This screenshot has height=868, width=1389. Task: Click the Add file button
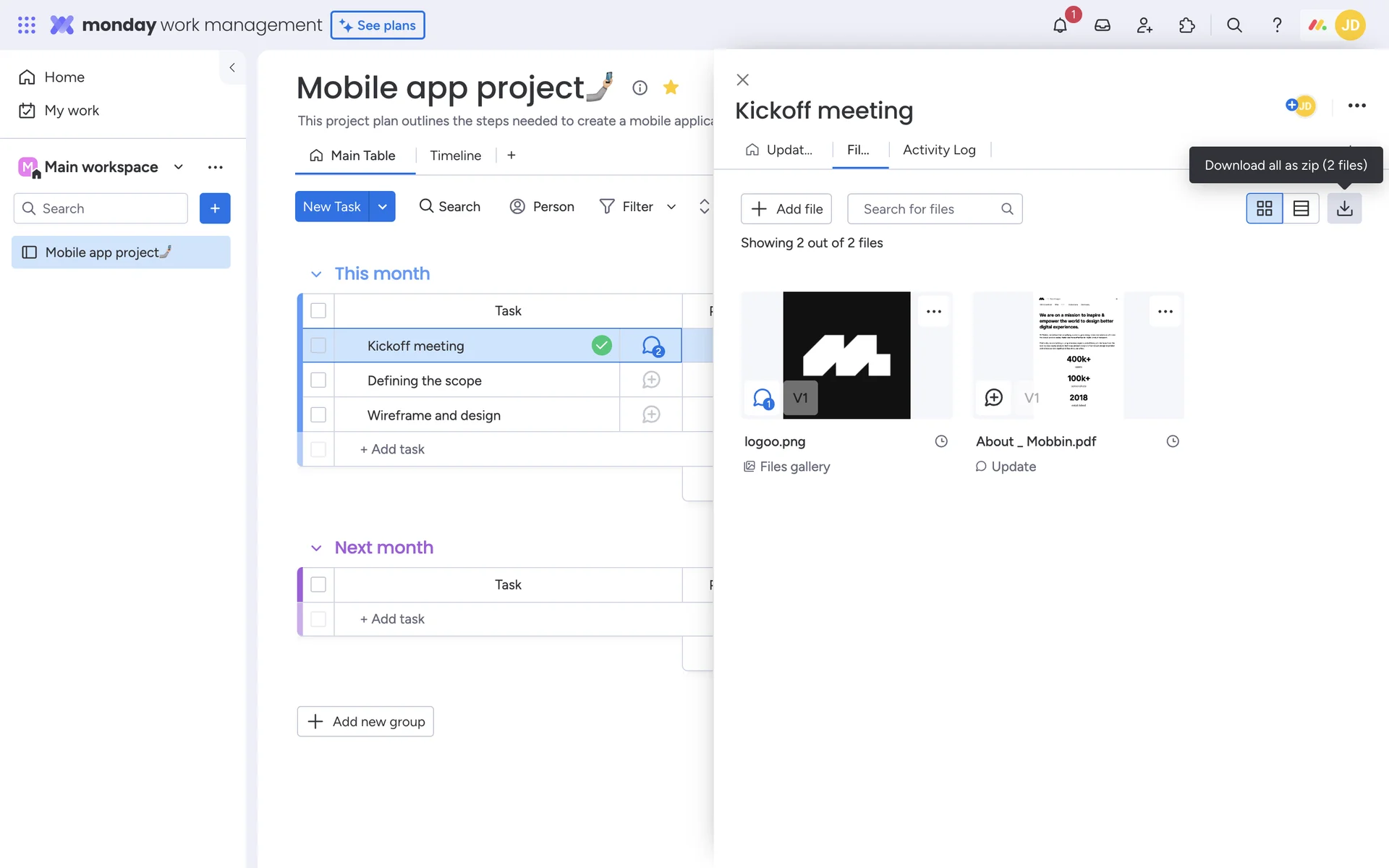tap(786, 209)
